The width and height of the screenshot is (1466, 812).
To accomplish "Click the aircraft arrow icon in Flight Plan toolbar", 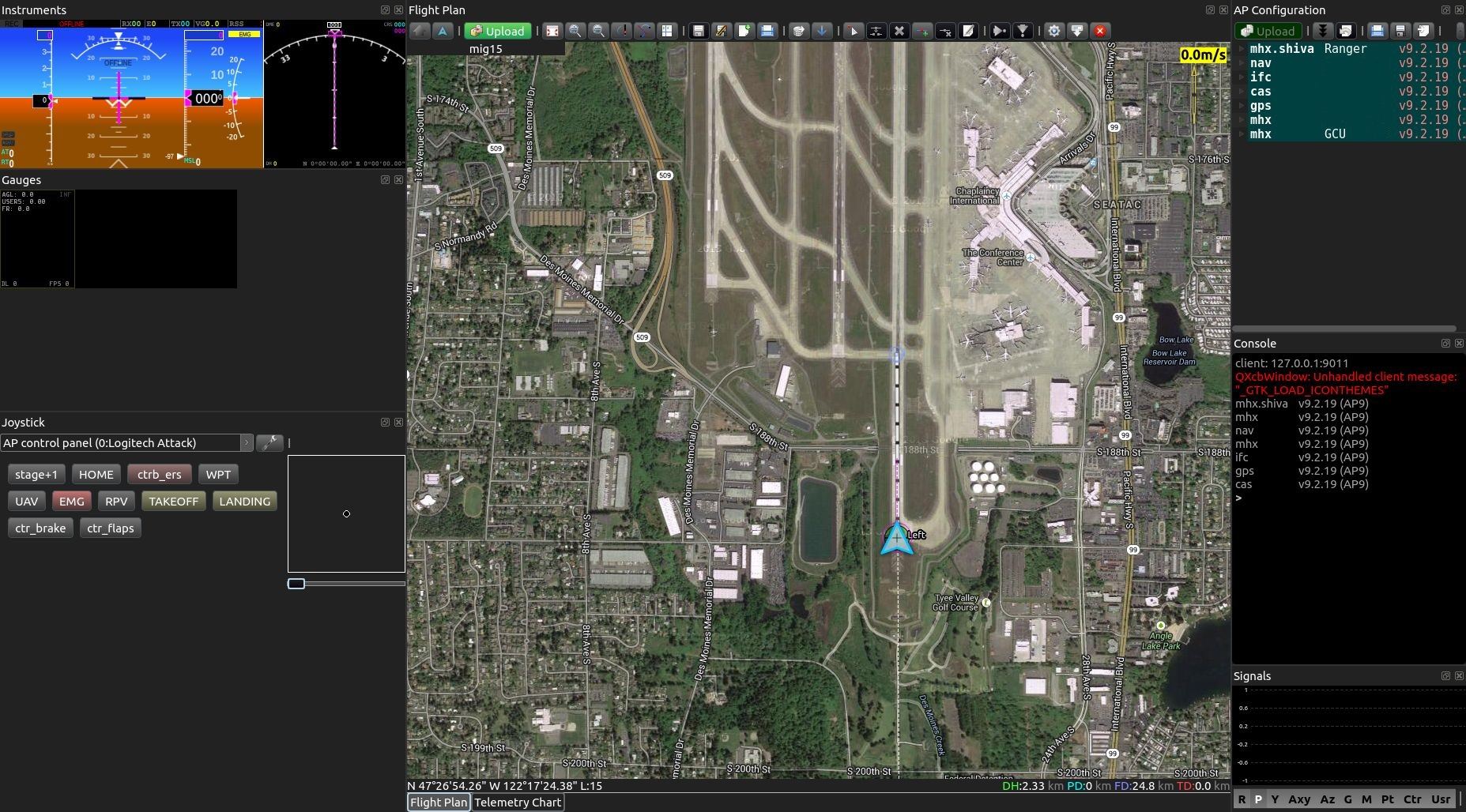I will [x=443, y=31].
